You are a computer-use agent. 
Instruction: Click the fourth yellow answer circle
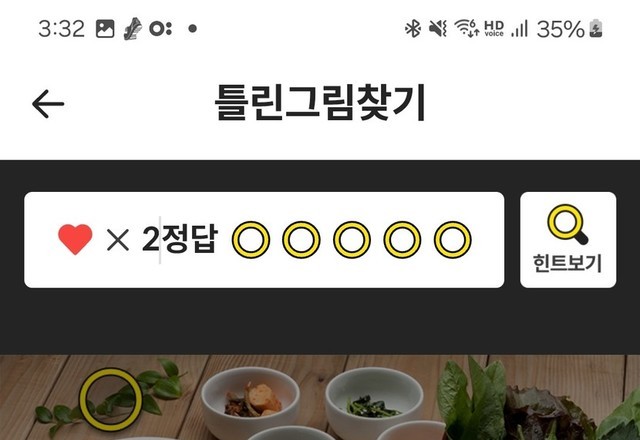(402, 240)
